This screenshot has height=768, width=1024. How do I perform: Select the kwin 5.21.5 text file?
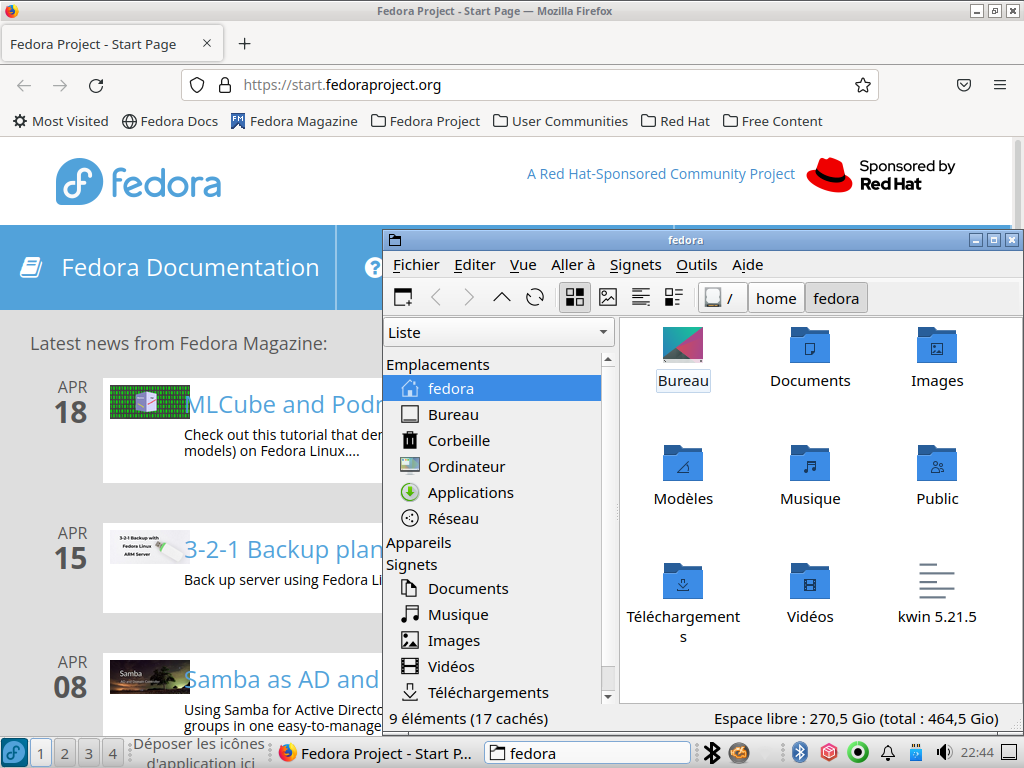click(937, 594)
